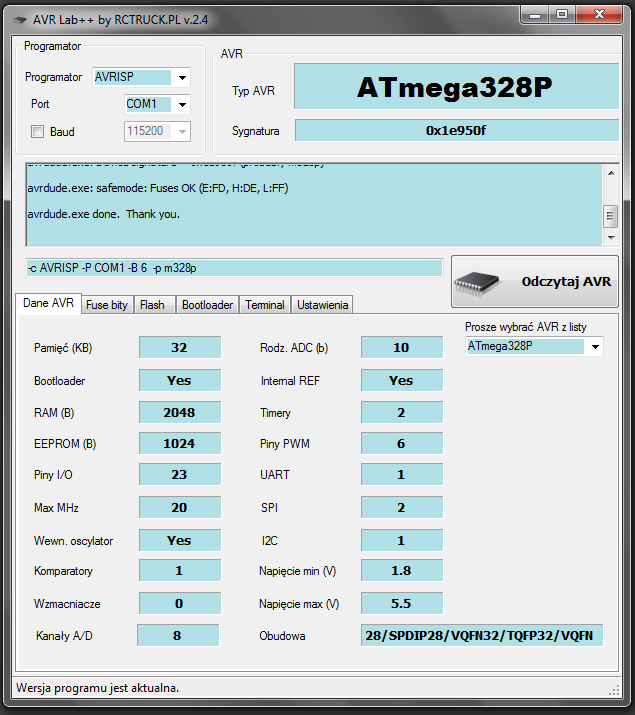The width and height of the screenshot is (635, 715).
Task: Click the Bootloader value Yes
Action: pyautogui.click(x=180, y=380)
